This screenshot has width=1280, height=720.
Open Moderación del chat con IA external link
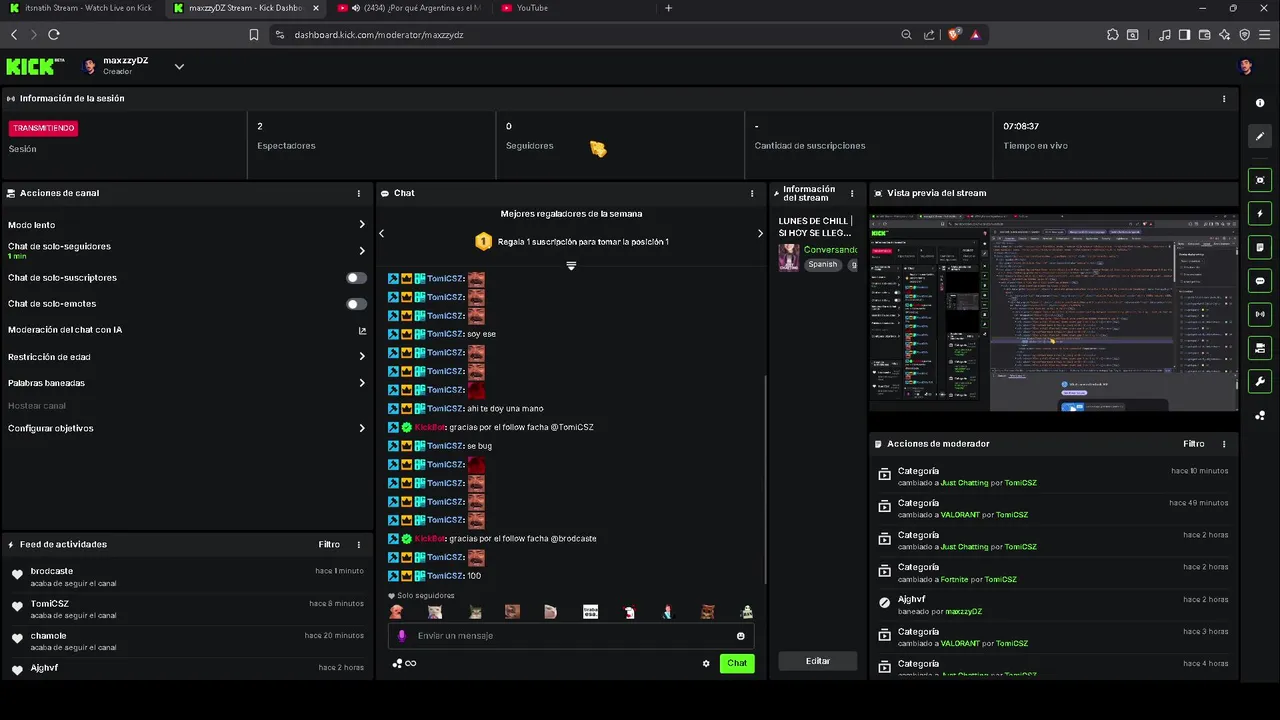click(x=362, y=330)
